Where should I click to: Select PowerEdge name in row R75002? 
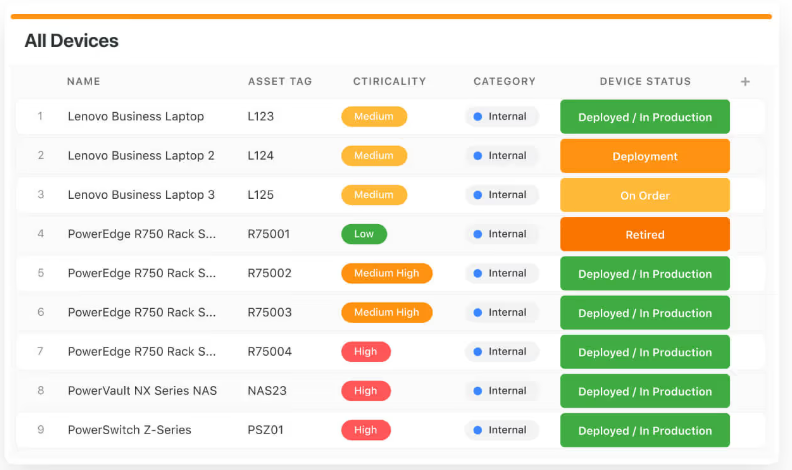tap(141, 273)
